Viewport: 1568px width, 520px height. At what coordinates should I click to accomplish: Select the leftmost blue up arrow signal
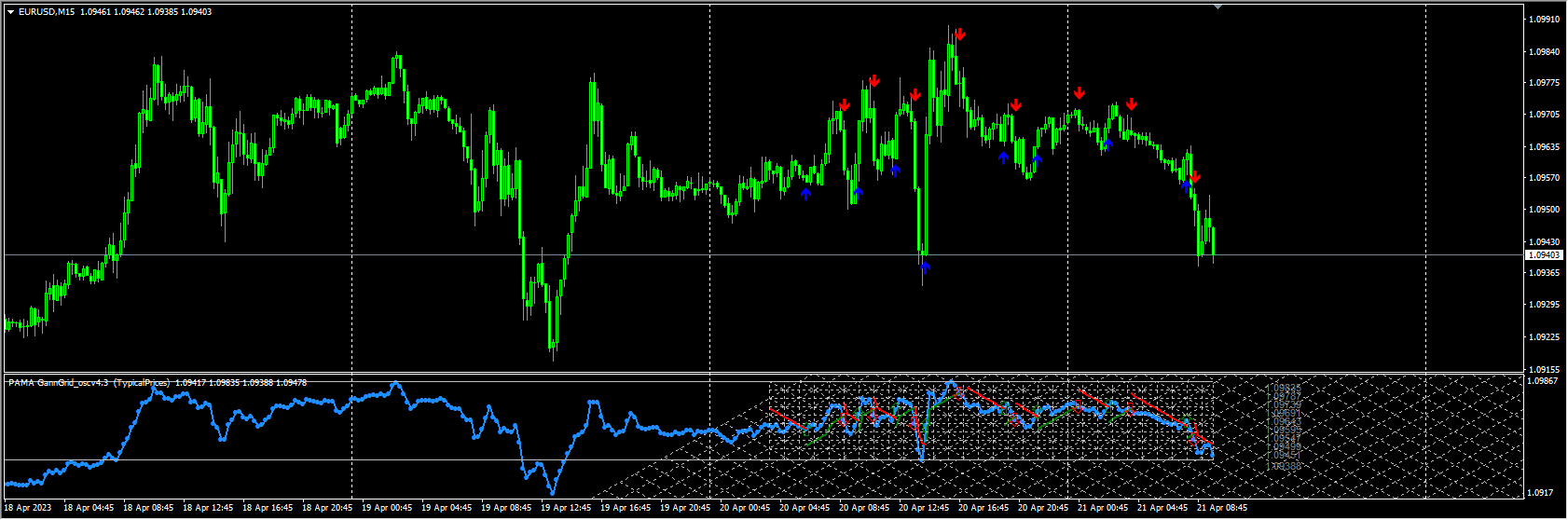coord(806,194)
